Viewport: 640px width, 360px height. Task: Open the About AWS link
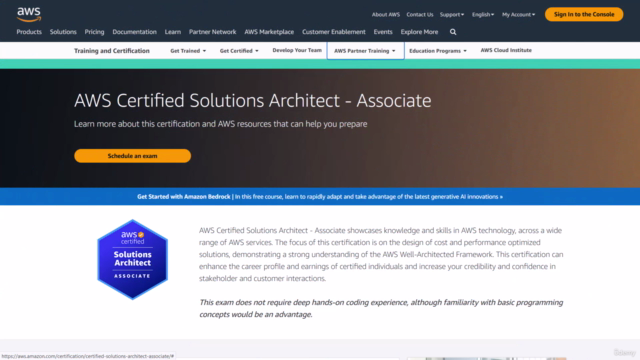coord(386,14)
